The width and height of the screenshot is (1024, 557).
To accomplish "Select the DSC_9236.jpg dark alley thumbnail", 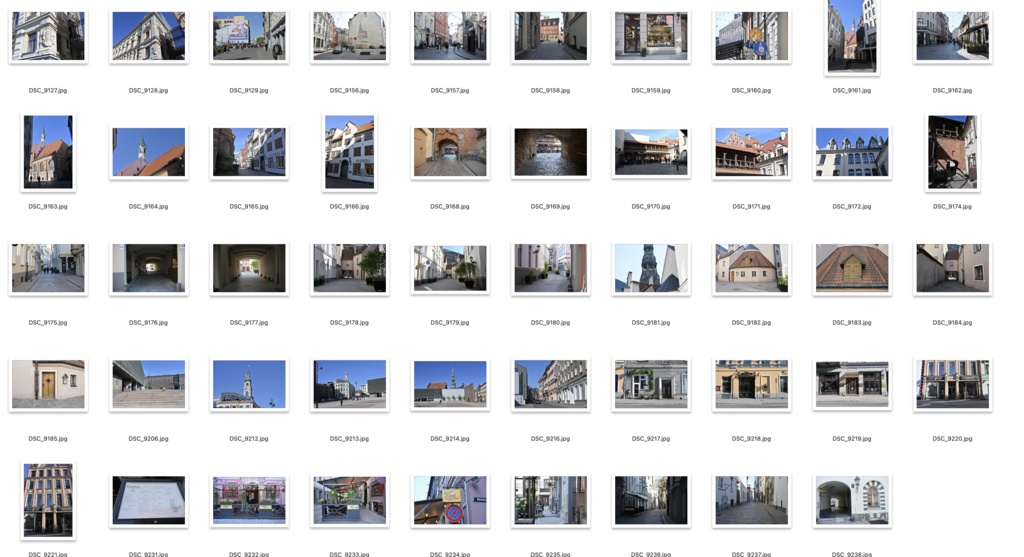I will pos(651,501).
